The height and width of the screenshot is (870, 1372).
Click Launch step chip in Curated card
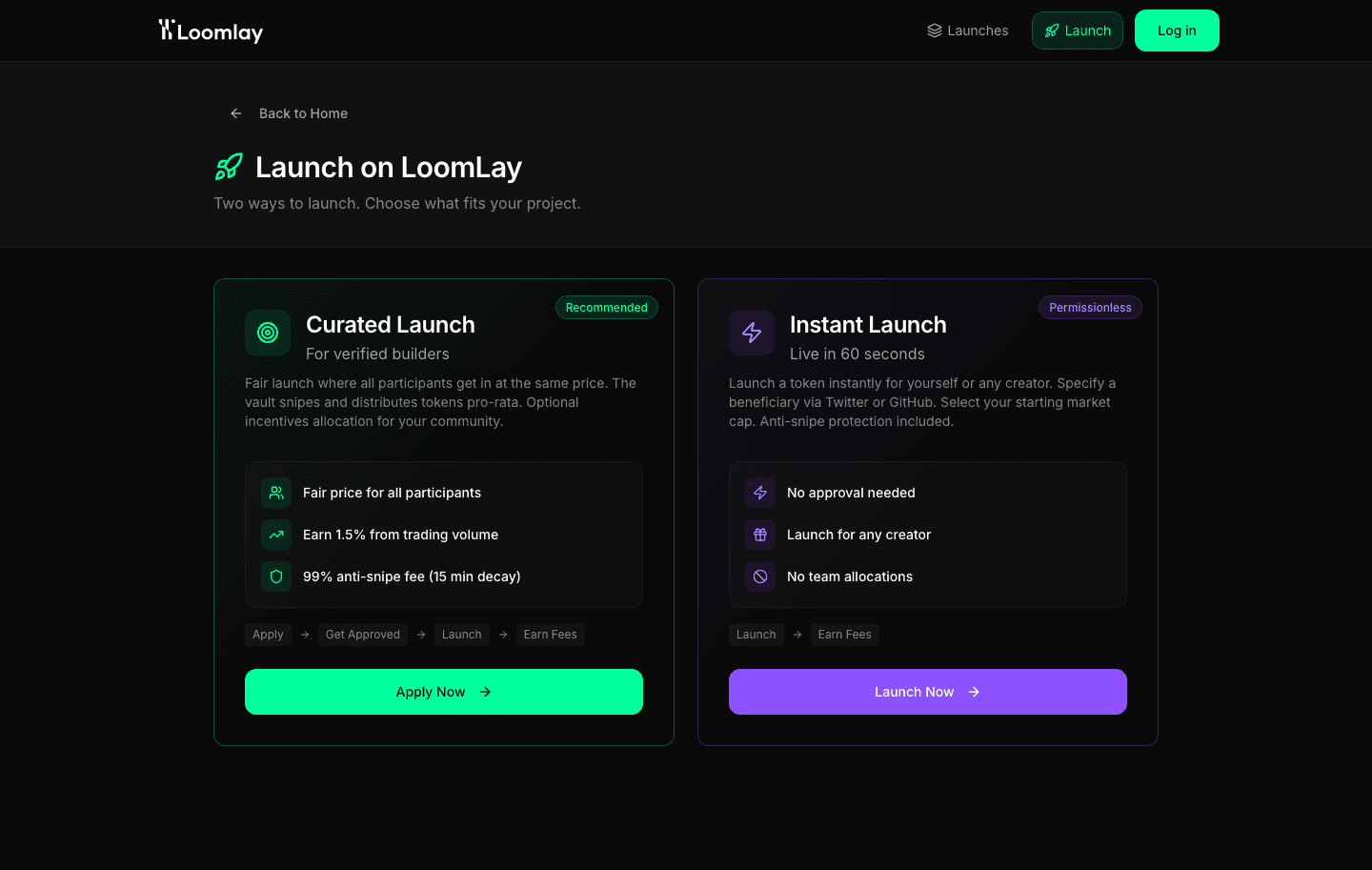[x=462, y=635]
